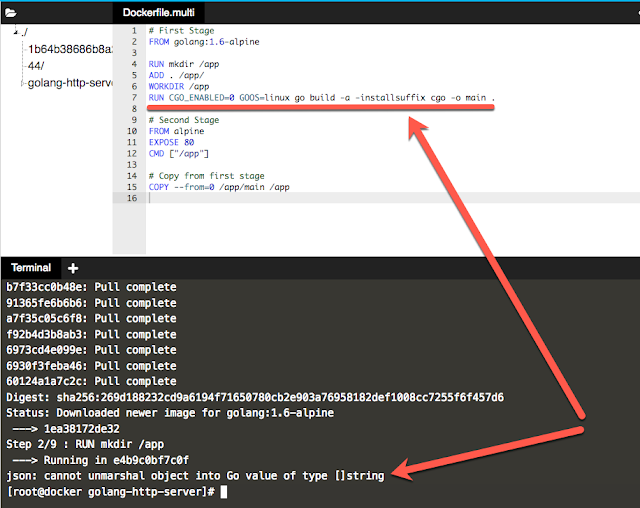Click 'COPY --from=0 /app/main /app' line
This screenshot has height=508, width=640.
[219, 187]
